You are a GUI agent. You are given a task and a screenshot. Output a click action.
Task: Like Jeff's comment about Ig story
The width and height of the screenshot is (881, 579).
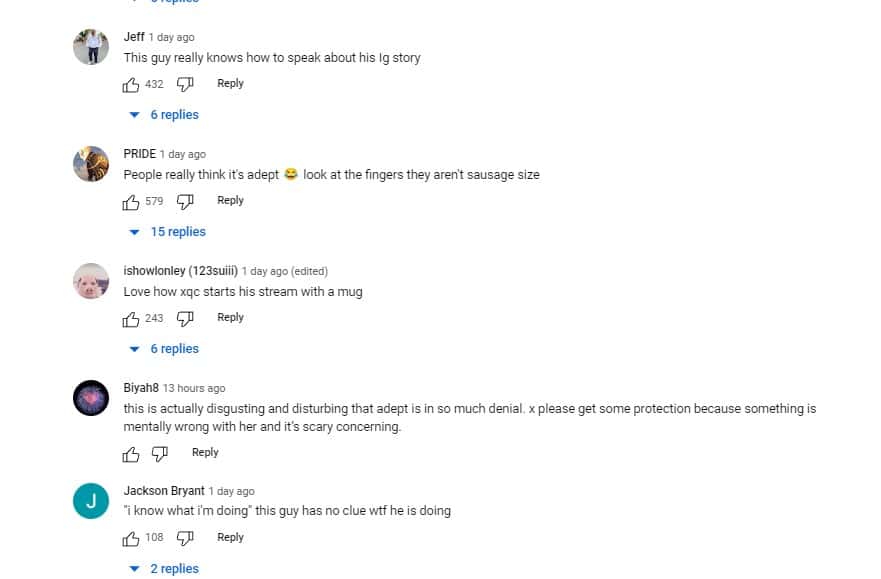[x=131, y=85]
